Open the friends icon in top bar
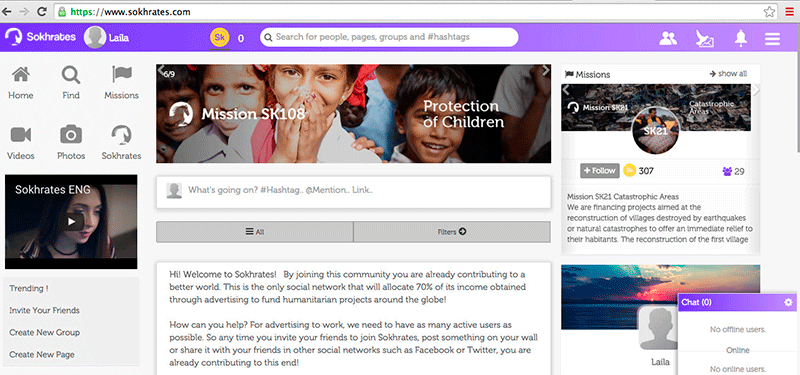The height and width of the screenshot is (375, 800). point(668,38)
